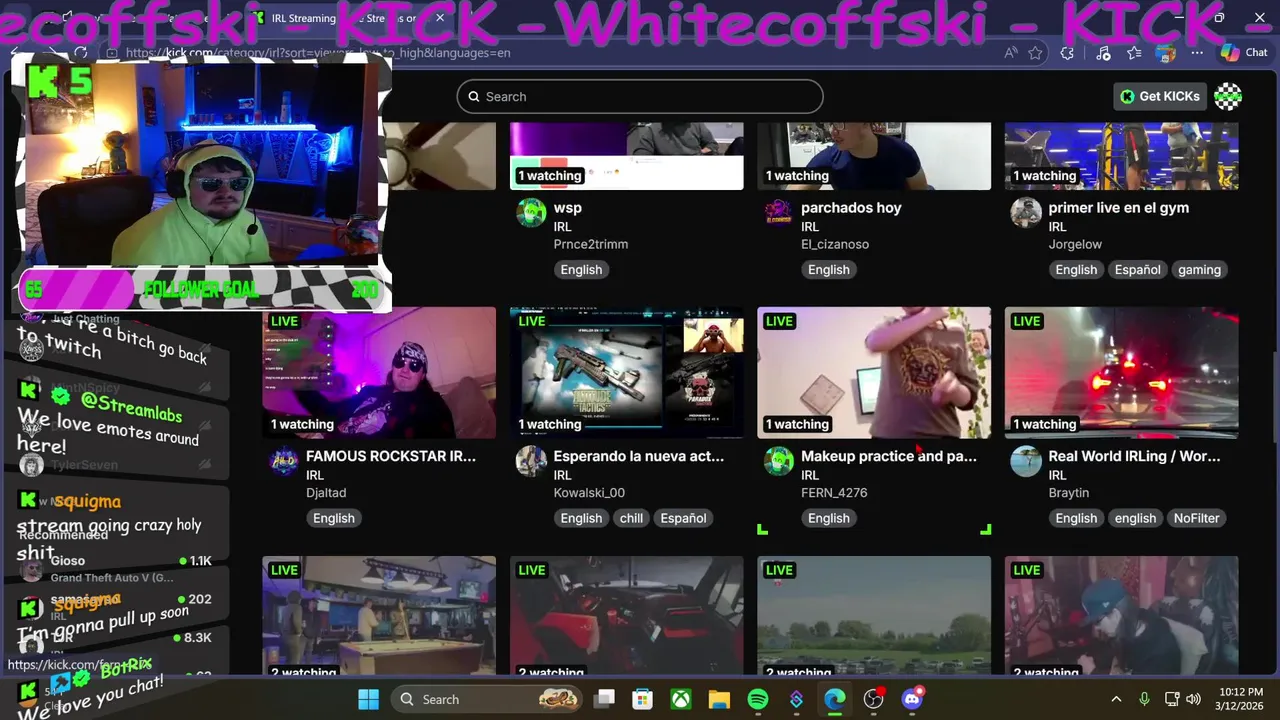Open Esperando la nueva act... stream thumbnail
The width and height of the screenshot is (1280, 720).
point(627,373)
